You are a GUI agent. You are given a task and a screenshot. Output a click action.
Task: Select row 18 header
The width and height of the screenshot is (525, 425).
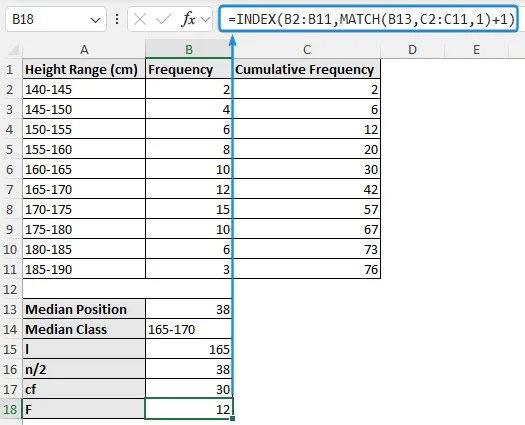pyautogui.click(x=10, y=409)
